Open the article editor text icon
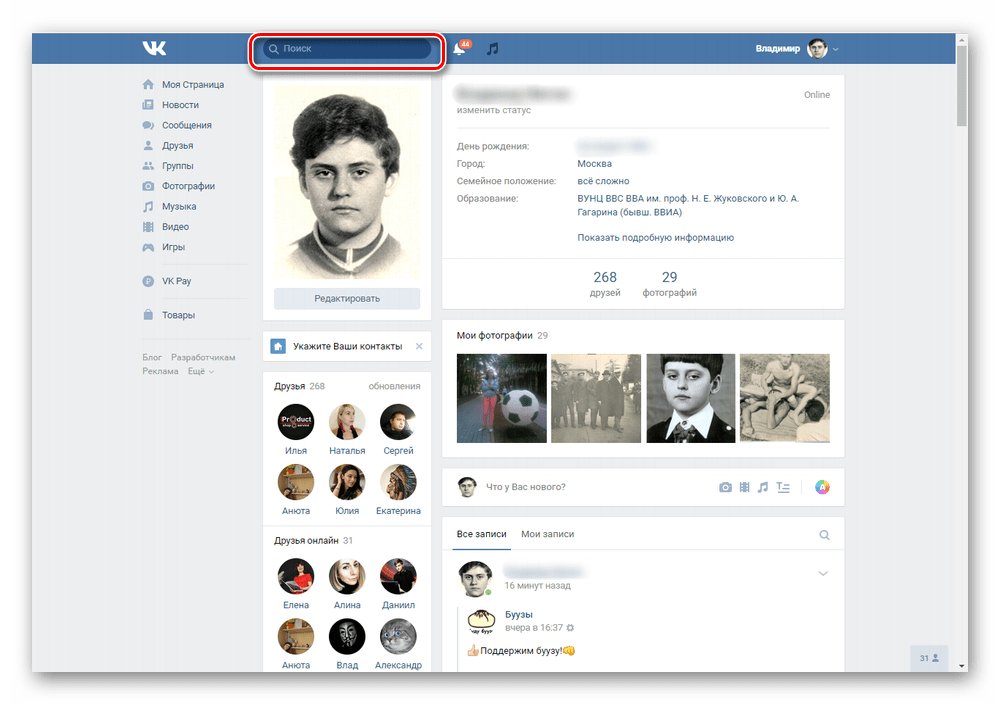 [783, 487]
